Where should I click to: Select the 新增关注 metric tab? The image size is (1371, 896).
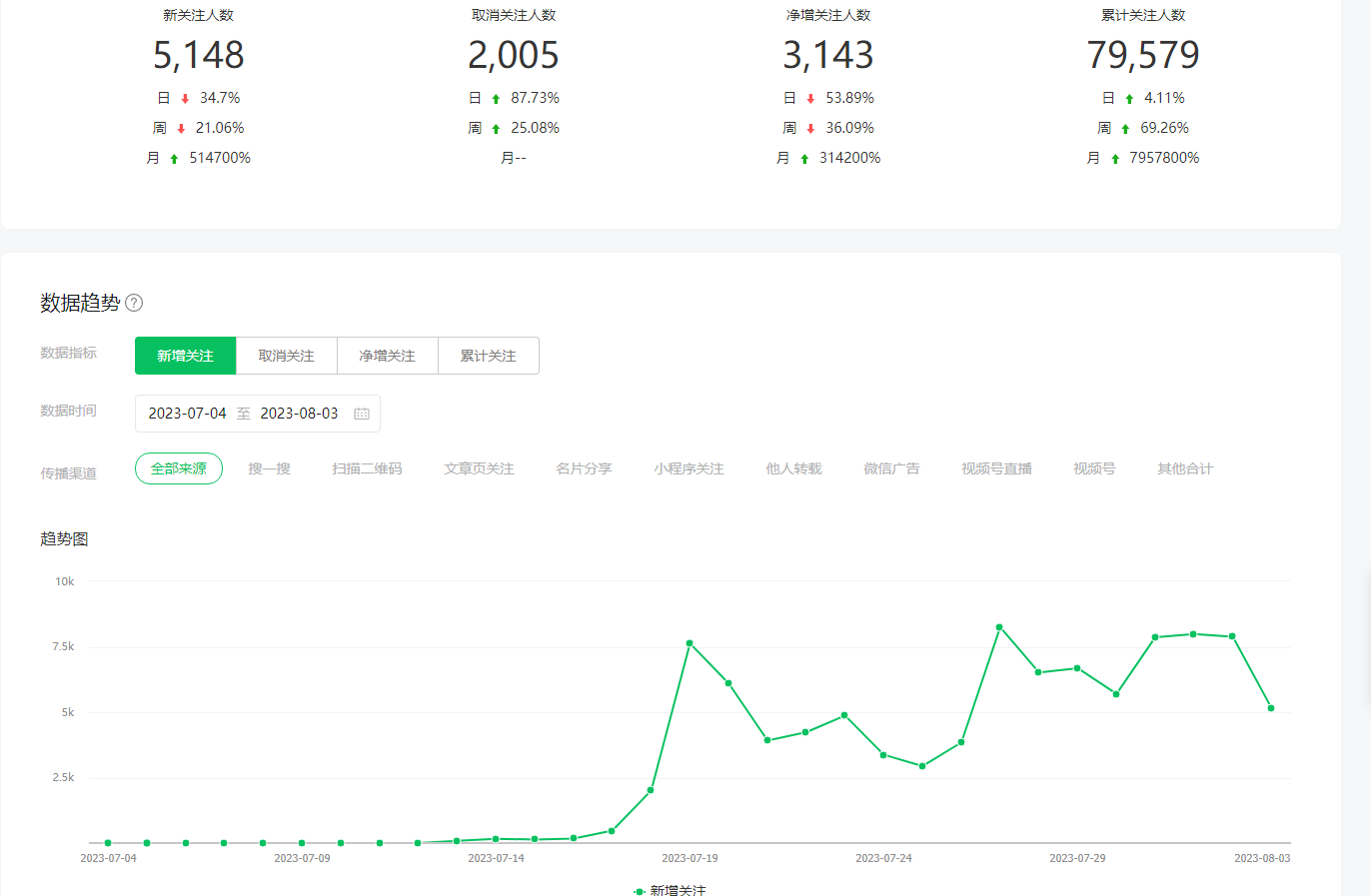(185, 356)
